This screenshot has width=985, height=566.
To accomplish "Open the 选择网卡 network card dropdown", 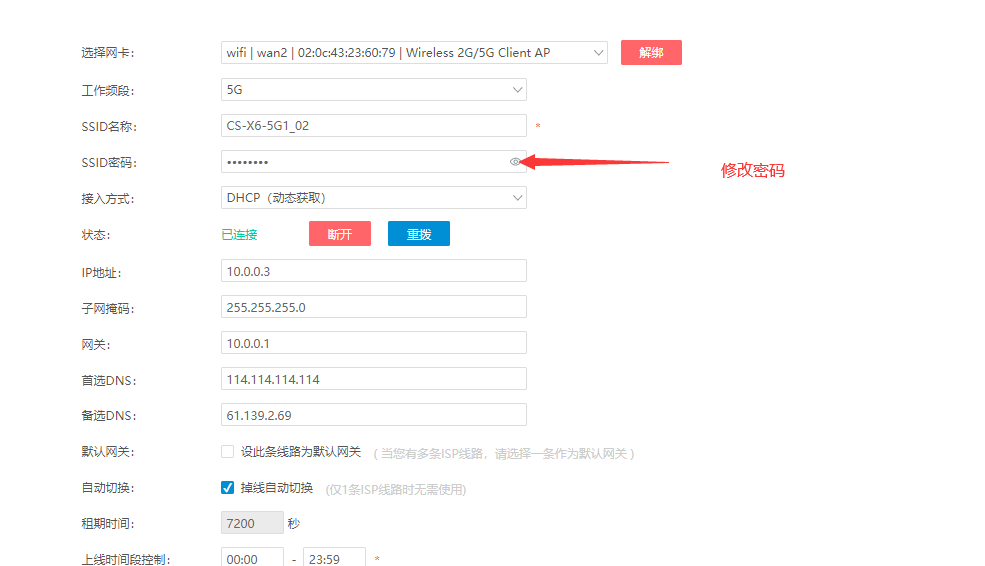I will click(414, 53).
